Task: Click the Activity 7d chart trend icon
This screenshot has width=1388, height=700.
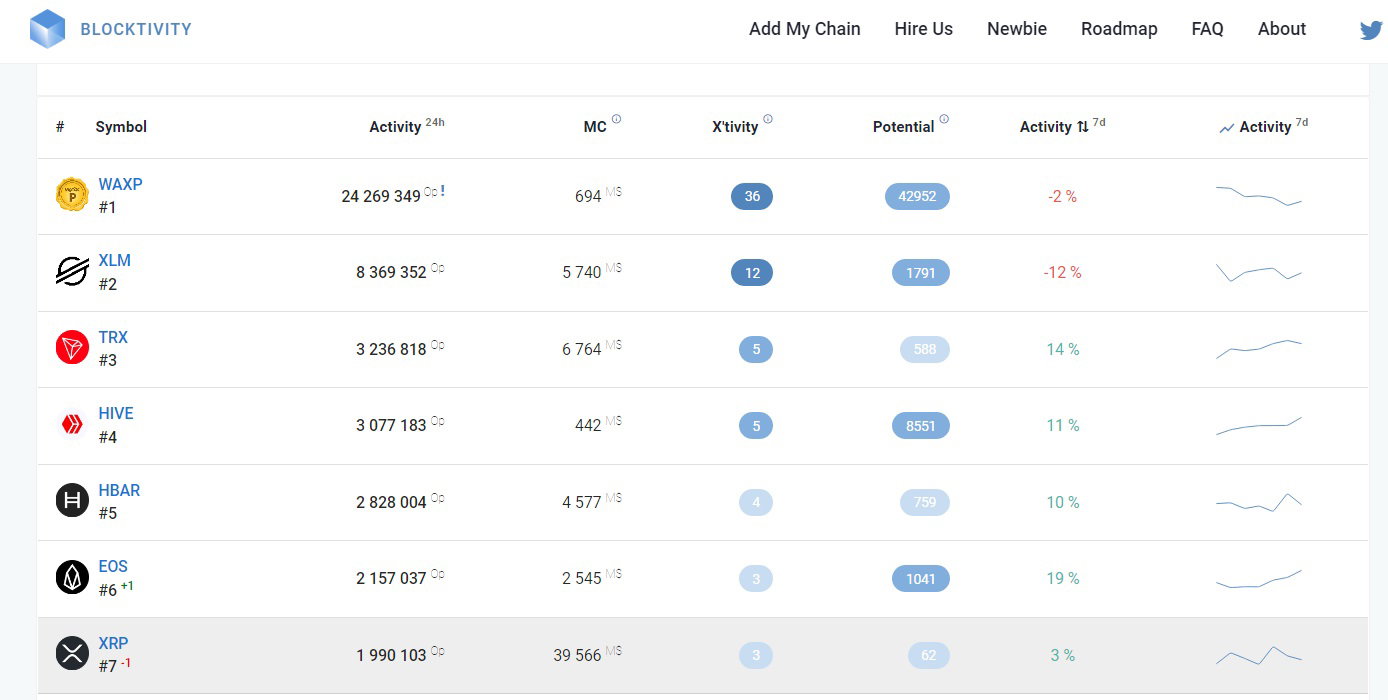Action: tap(1227, 128)
